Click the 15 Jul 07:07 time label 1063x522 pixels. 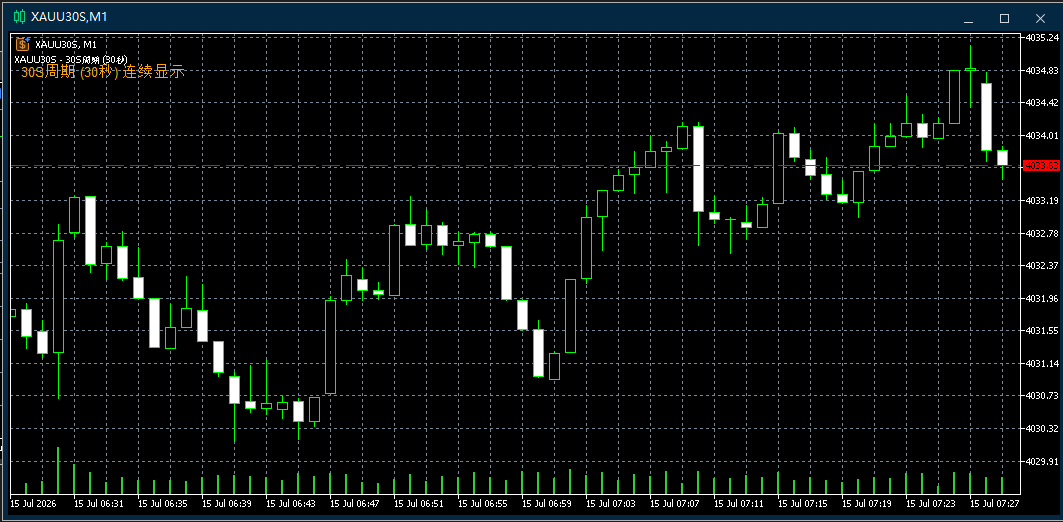(675, 504)
